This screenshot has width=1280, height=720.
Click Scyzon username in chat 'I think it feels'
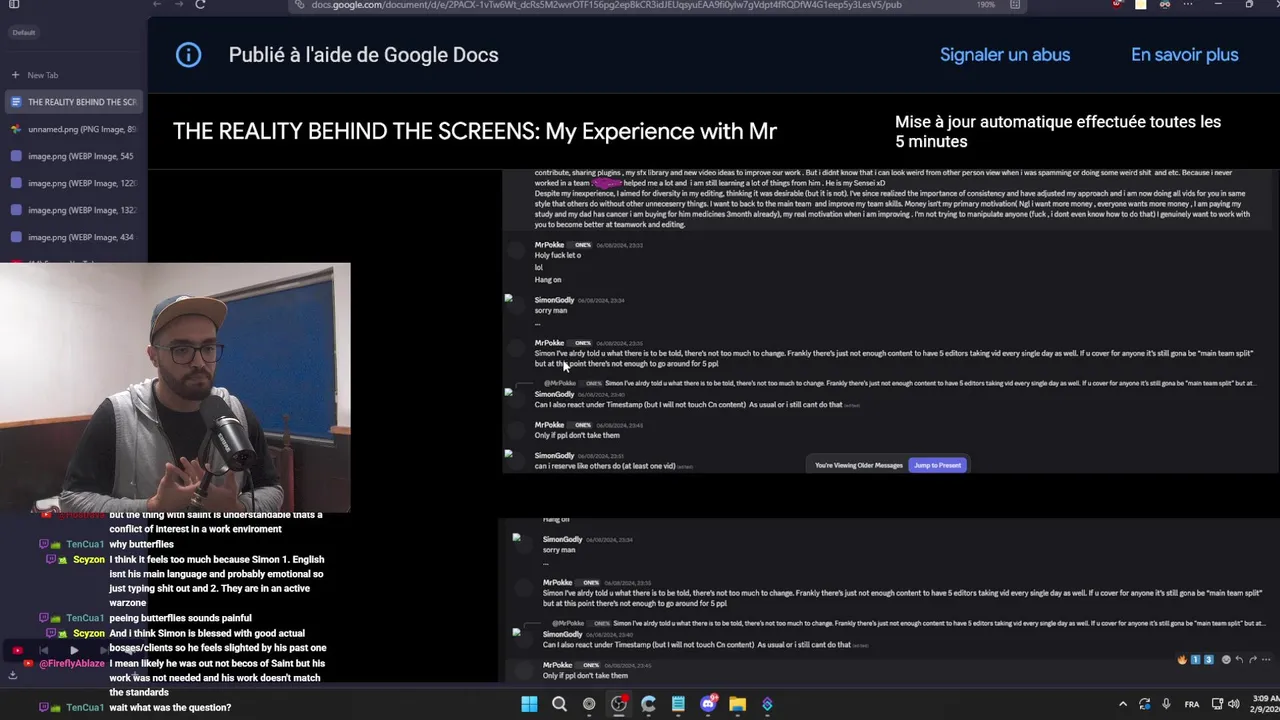click(88, 560)
